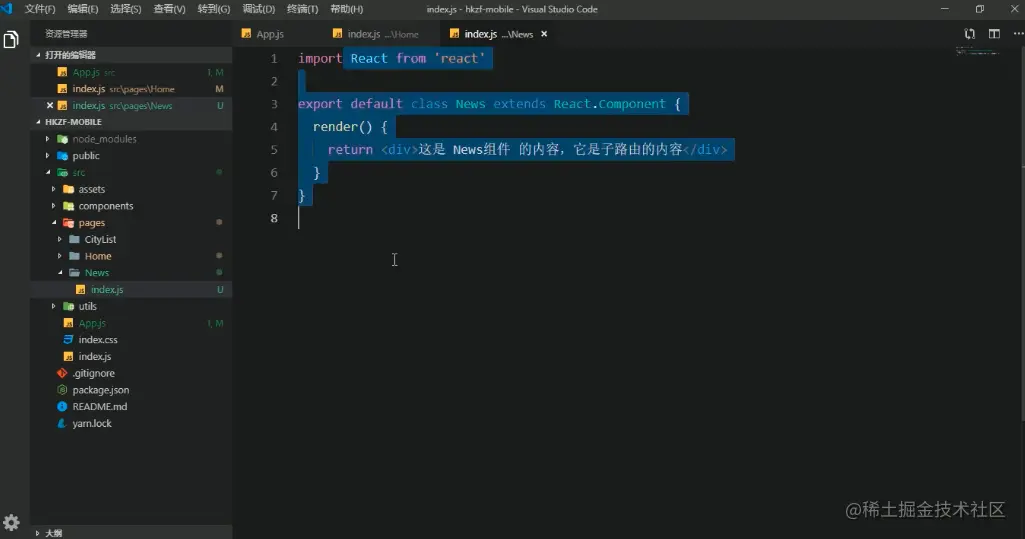Close the News index.js tab
The image size is (1025, 539).
pyautogui.click(x=544, y=34)
